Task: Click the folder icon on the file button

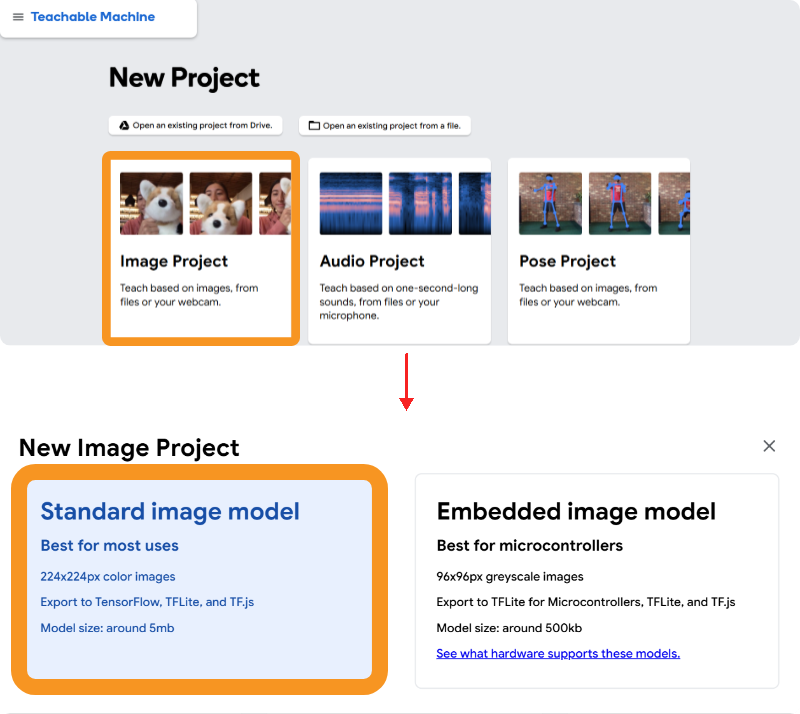Action: click(x=314, y=126)
